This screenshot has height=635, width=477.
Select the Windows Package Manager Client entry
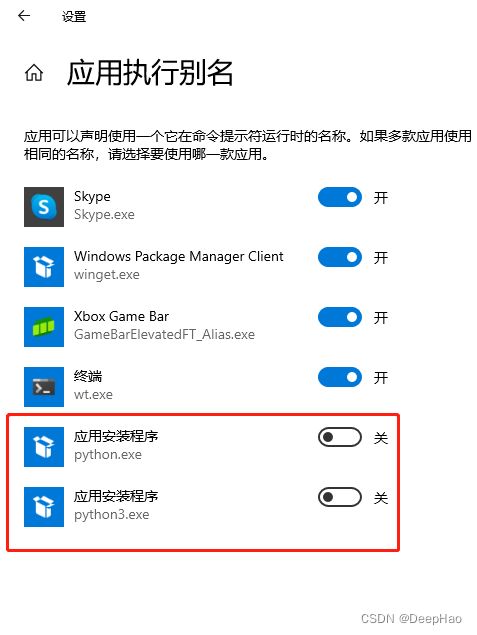pos(179,256)
